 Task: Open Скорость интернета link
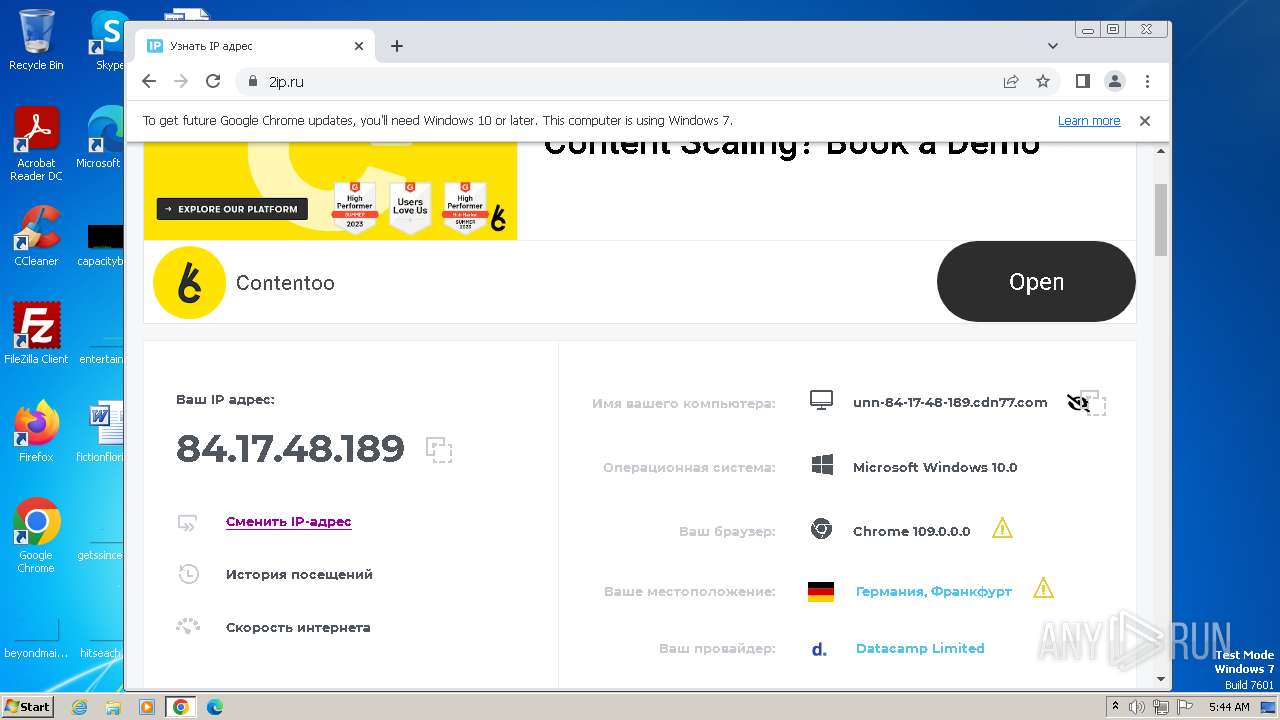[298, 628]
